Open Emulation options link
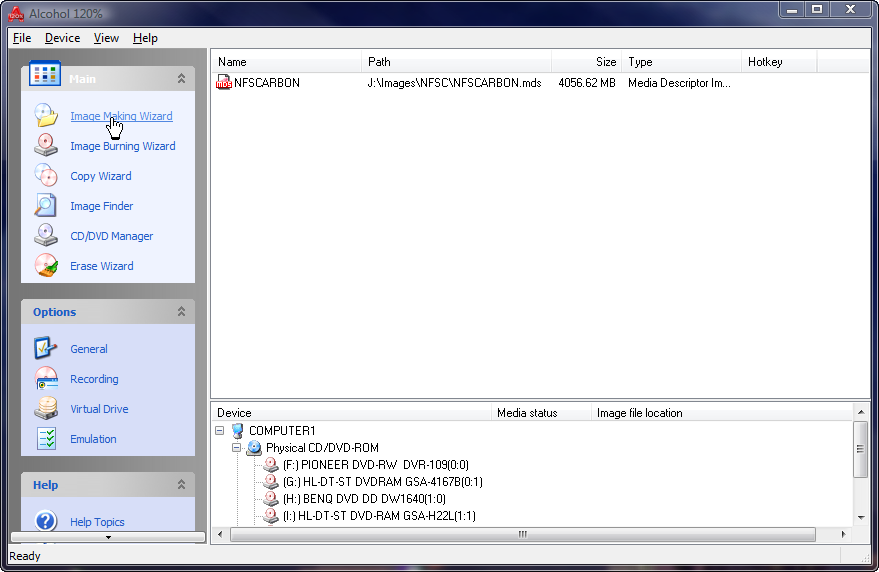The image size is (879, 572). point(93,439)
